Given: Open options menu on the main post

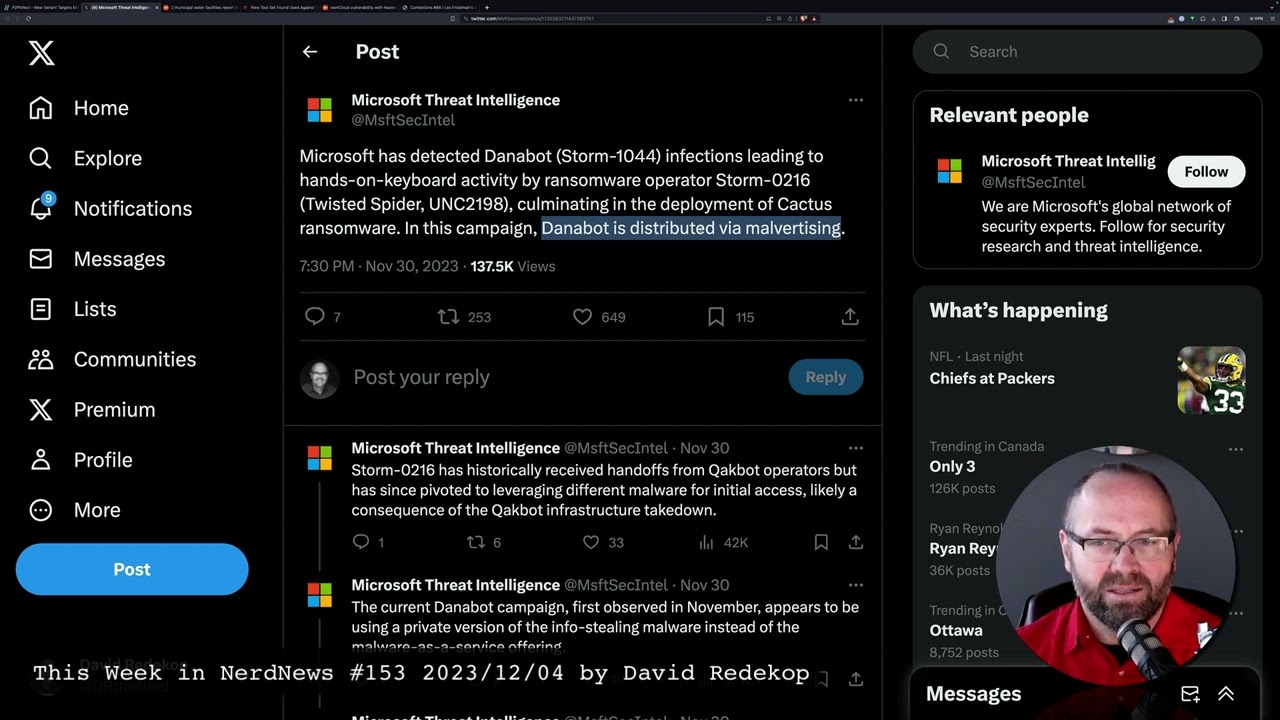Looking at the screenshot, I should pyautogui.click(x=855, y=100).
